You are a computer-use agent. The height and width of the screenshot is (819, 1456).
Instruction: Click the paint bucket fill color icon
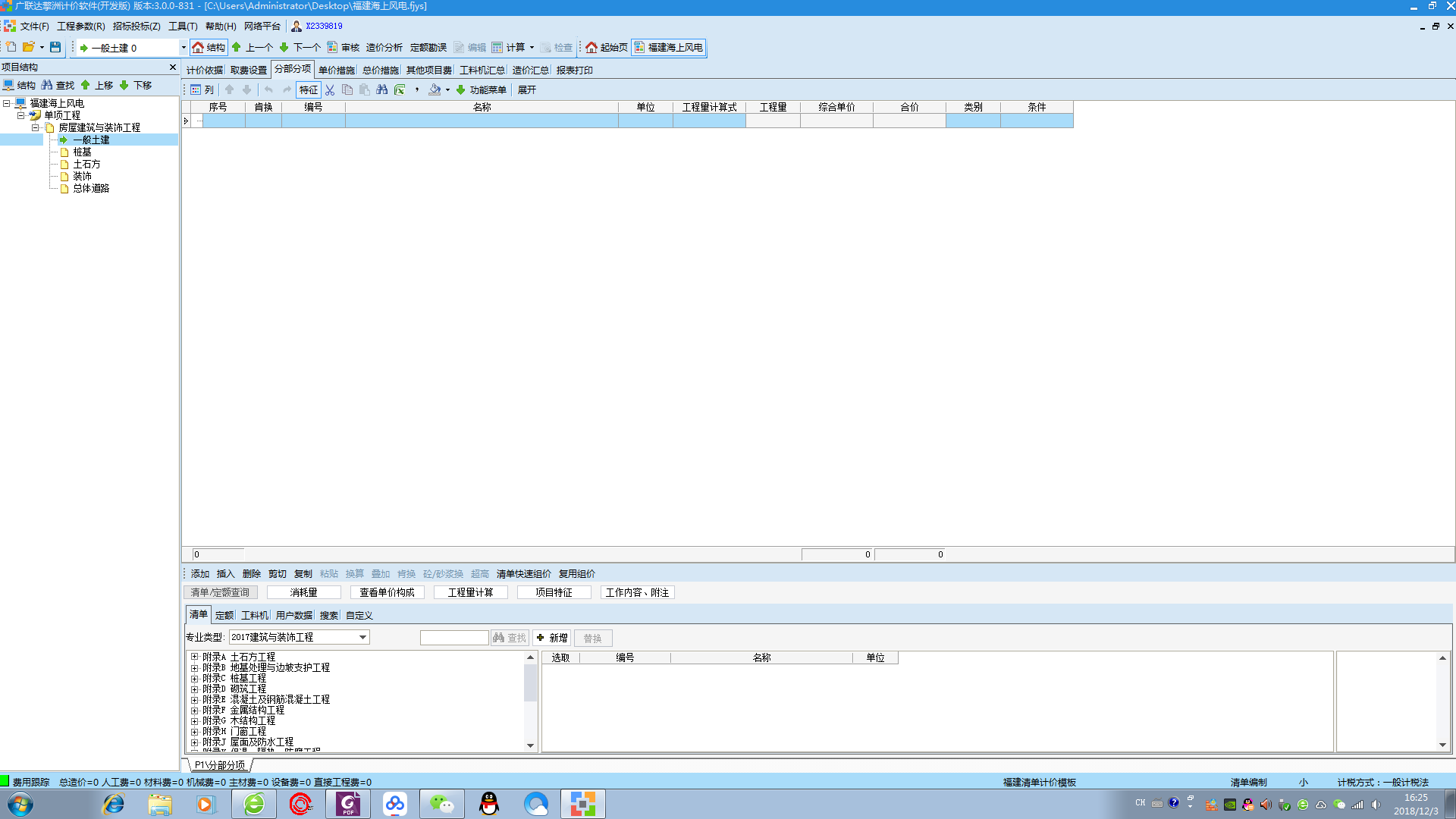(x=435, y=89)
